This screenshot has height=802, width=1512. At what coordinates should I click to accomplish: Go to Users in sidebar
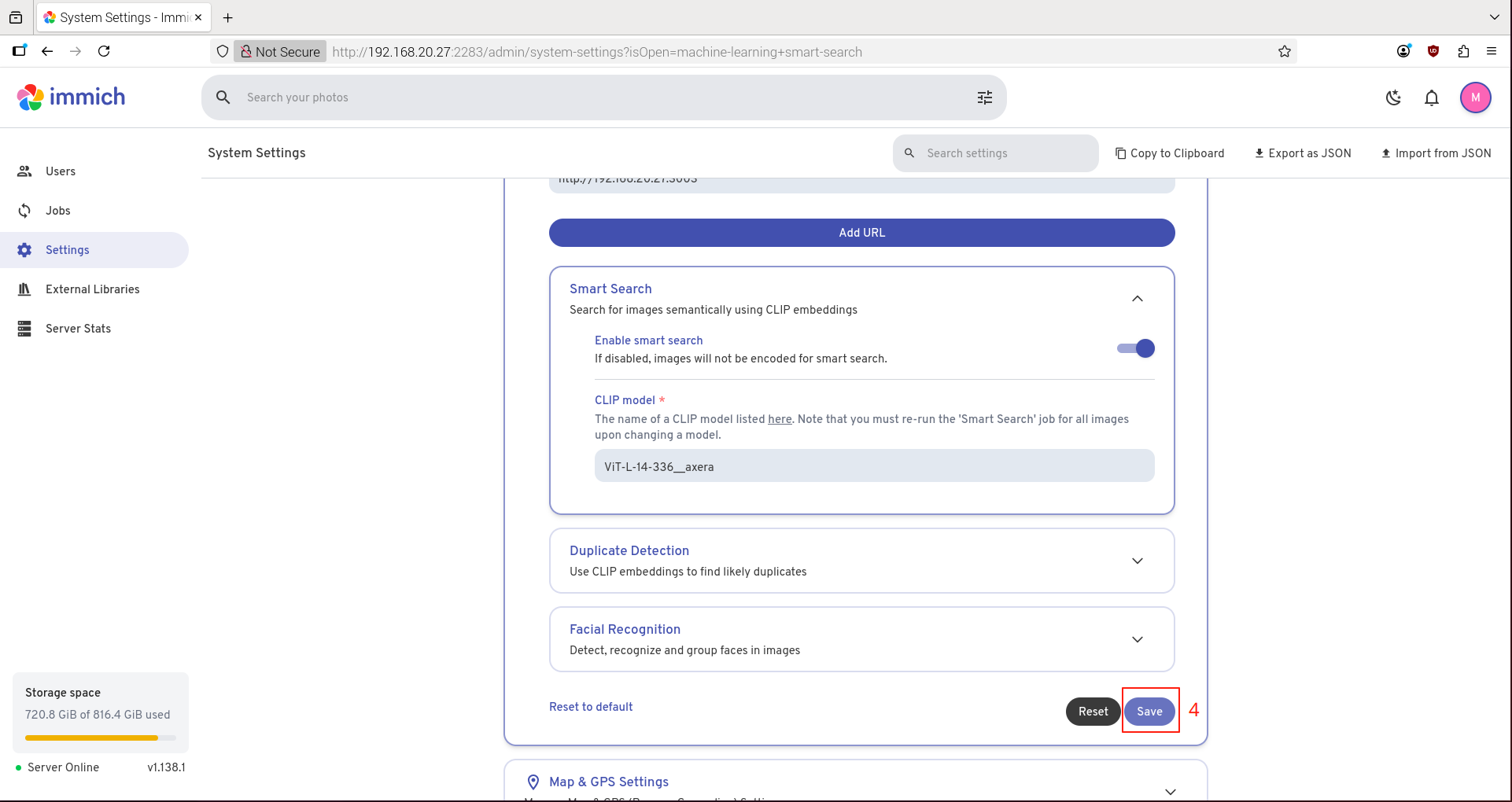pyautogui.click(x=61, y=171)
